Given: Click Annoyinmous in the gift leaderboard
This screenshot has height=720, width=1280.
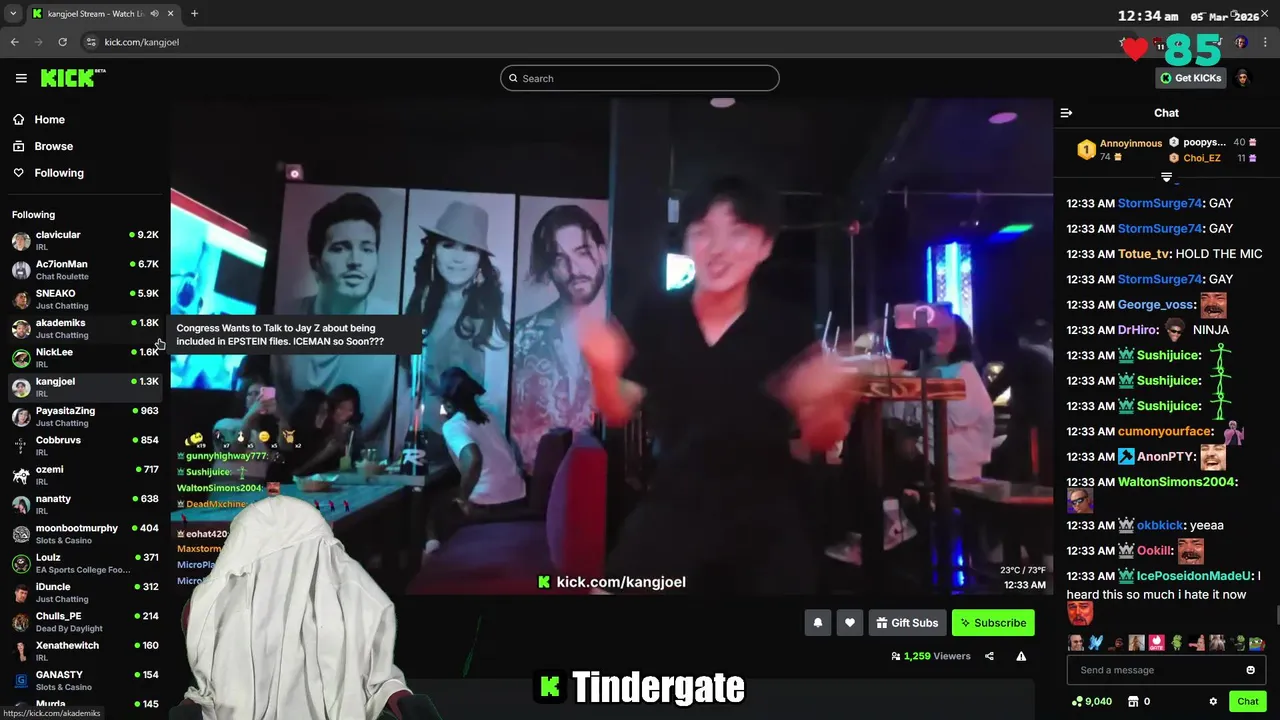Looking at the screenshot, I should point(1131,143).
